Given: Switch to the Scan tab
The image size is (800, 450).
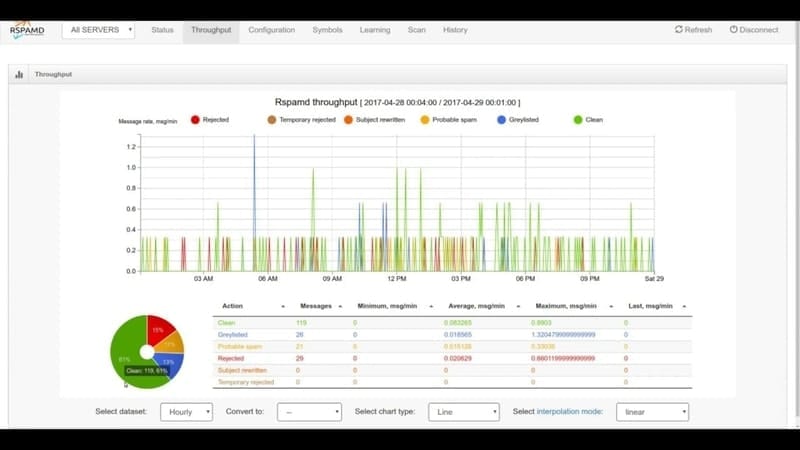Looking at the screenshot, I should (x=416, y=30).
